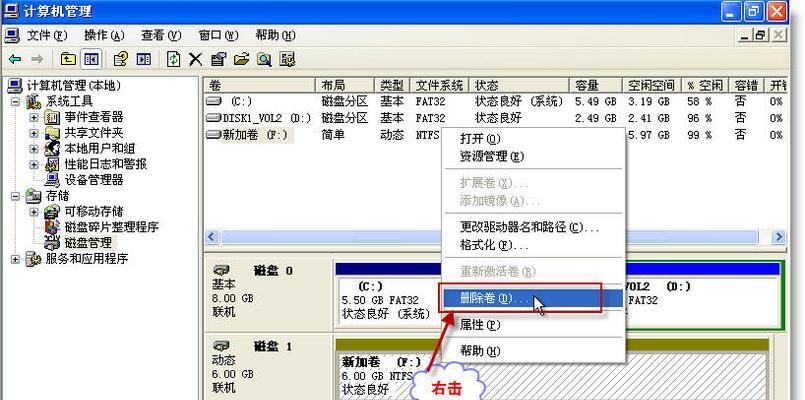Screen dimensions: 805x400
Task: Toggle the show/hide console tree icon
Action: click(91, 59)
